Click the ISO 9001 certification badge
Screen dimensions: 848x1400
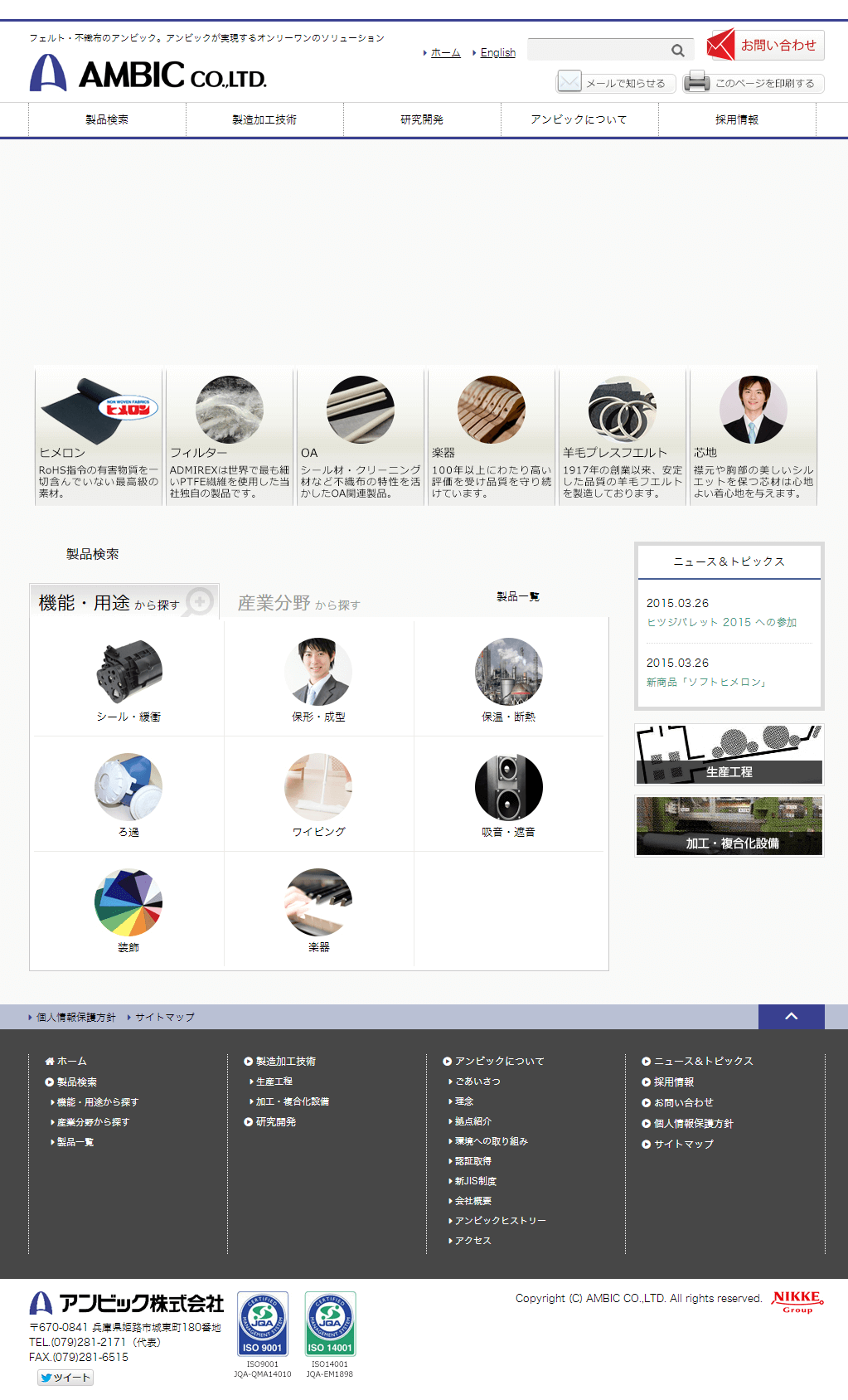click(263, 1324)
